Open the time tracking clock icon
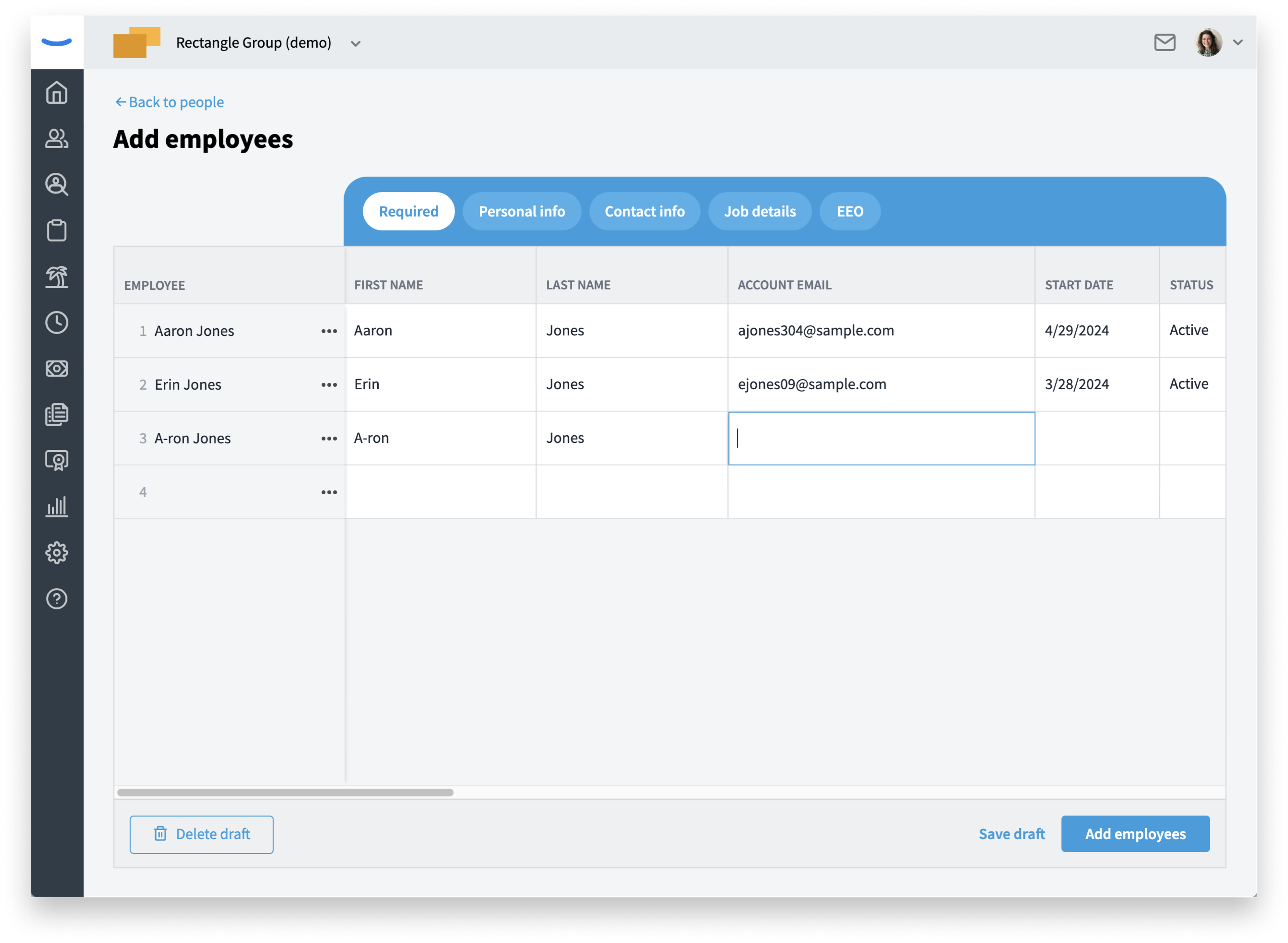The image size is (1288, 943). coord(57,323)
